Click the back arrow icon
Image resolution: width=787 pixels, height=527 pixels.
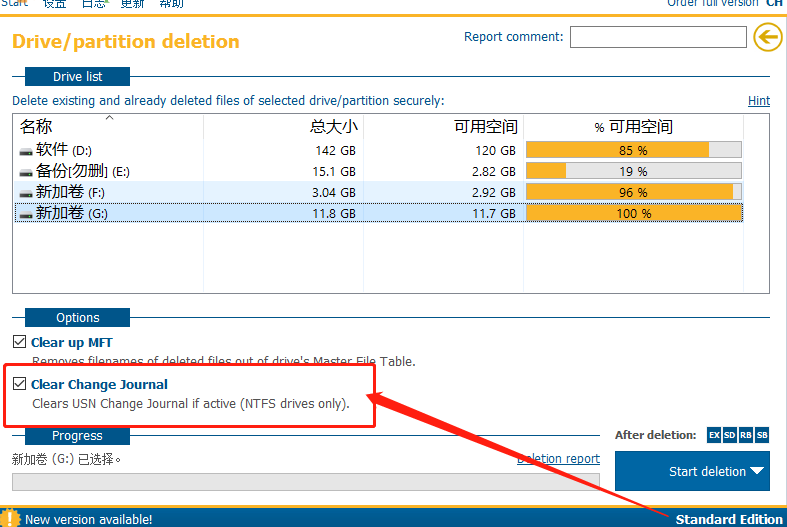[x=767, y=38]
